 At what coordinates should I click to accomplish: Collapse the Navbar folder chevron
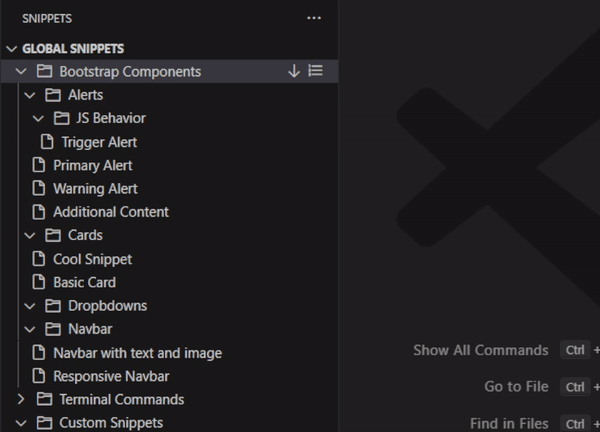coord(29,329)
